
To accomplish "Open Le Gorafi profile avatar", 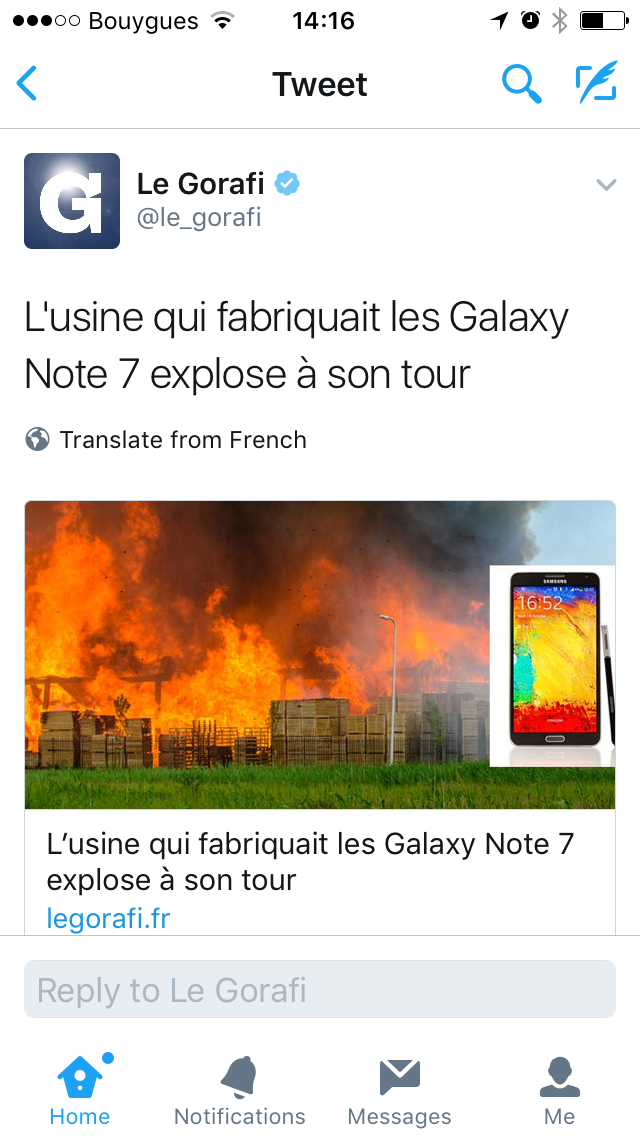I will click(x=72, y=201).
